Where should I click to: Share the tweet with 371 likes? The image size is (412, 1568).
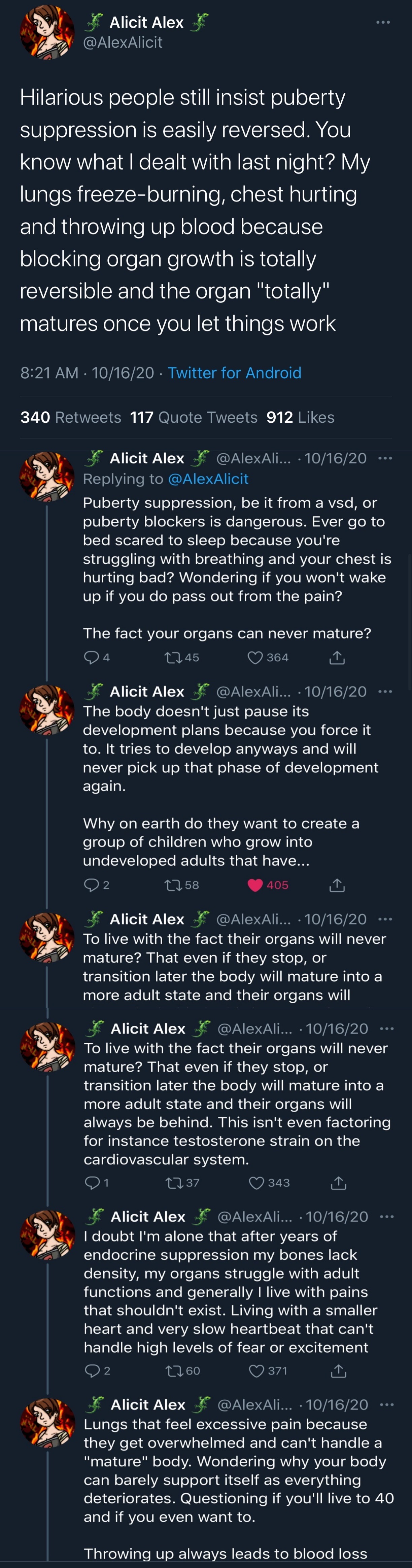[338, 1371]
